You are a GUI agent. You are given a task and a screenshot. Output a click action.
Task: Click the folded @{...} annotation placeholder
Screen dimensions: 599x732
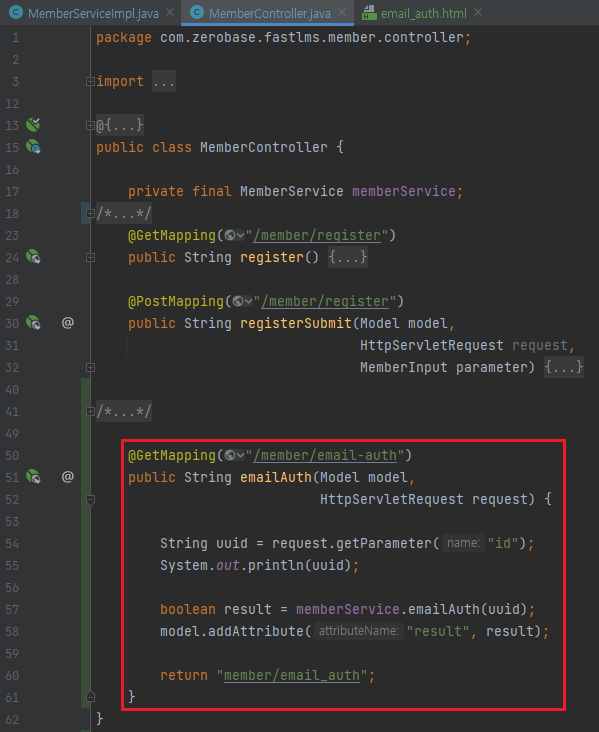[120, 125]
